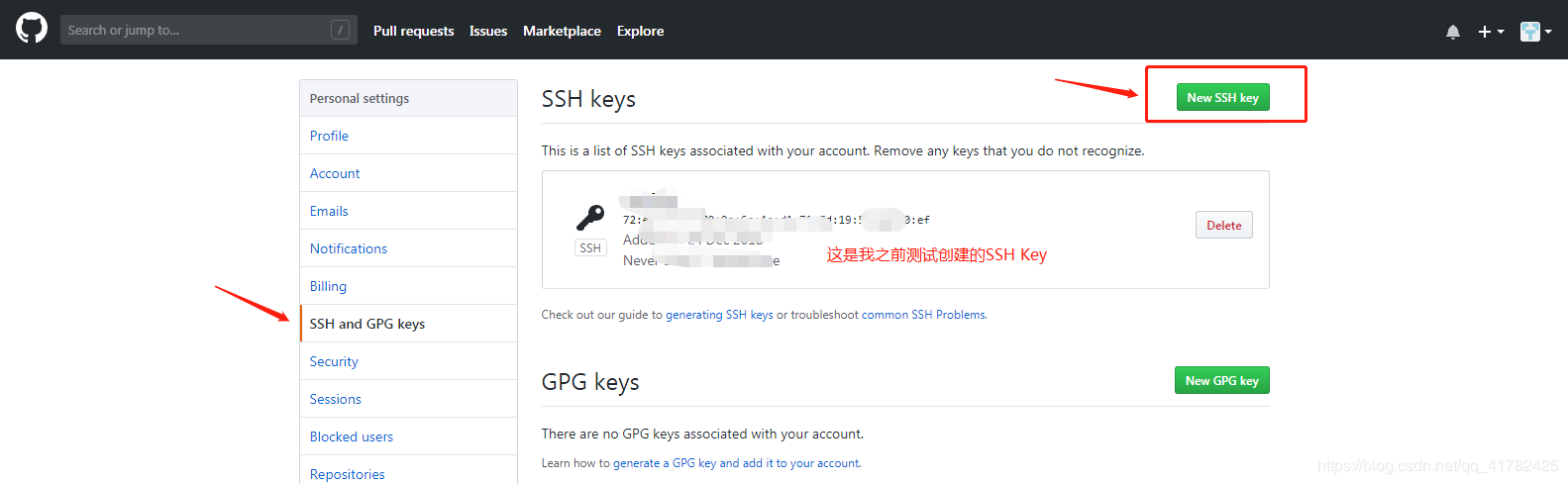Open Pull requests in top navigation
Viewport: 1568px width, 484px height.
pos(413,31)
